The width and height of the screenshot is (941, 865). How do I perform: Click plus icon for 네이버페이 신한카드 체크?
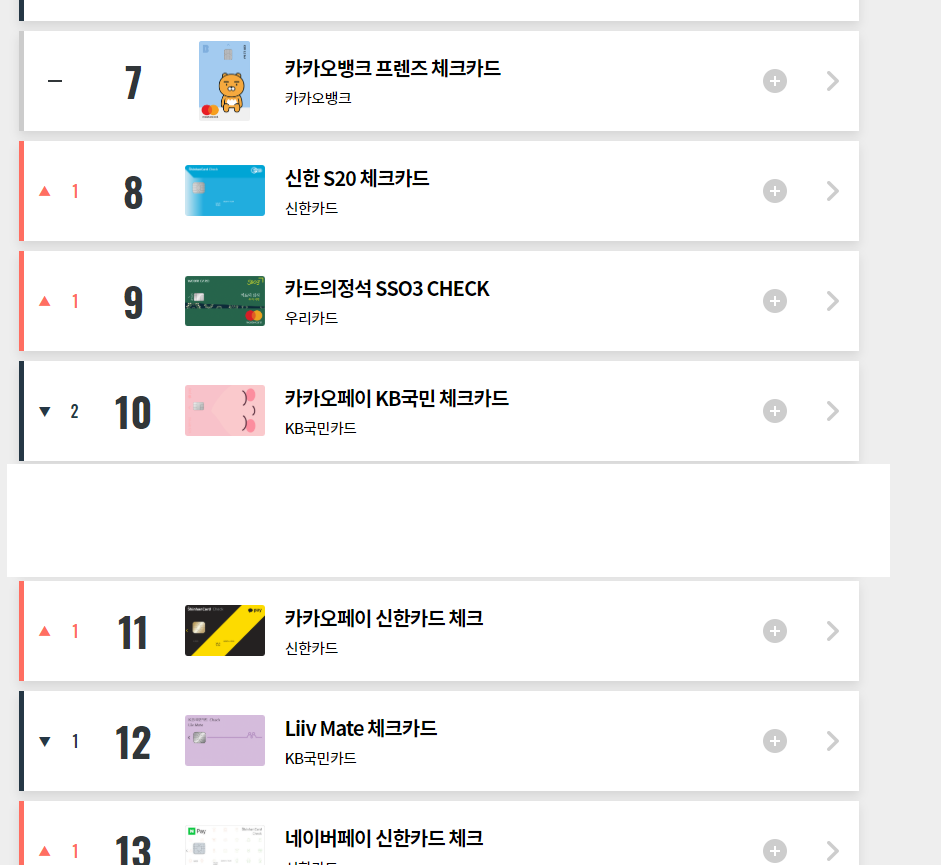(x=775, y=851)
